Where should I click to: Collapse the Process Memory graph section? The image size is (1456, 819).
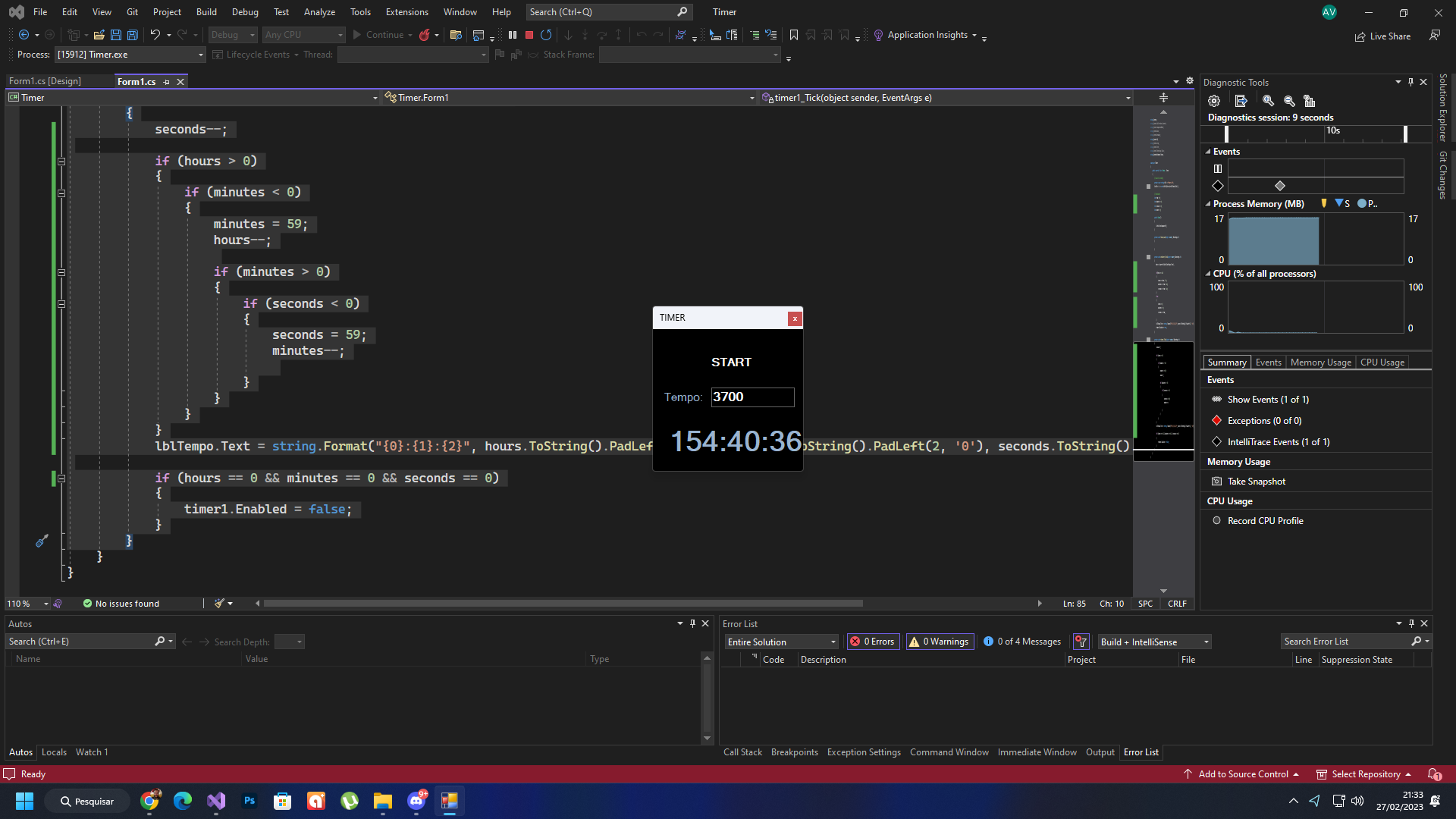[x=1208, y=204]
